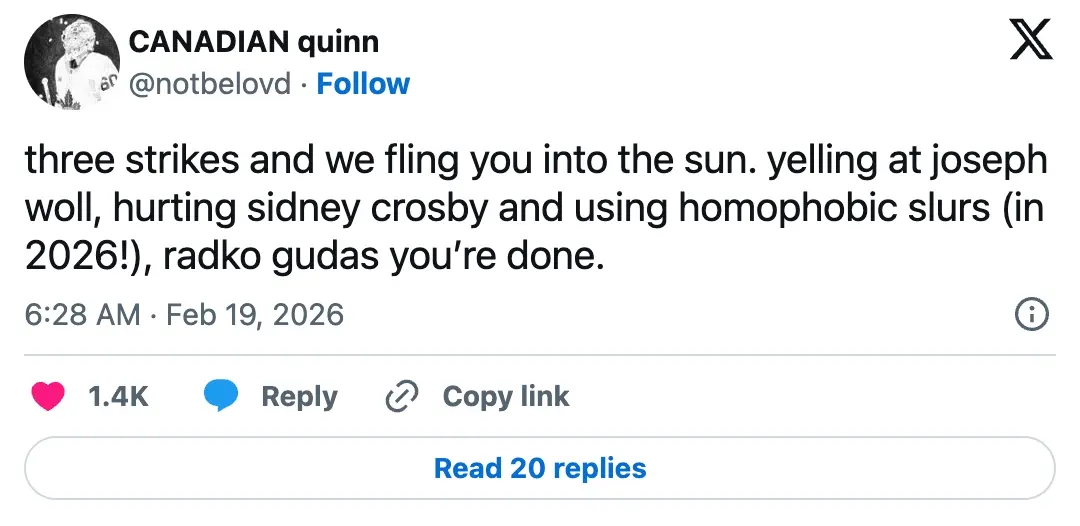Click the blue reply speech bubble icon
Image resolution: width=1080 pixels, height=526 pixels.
221,397
